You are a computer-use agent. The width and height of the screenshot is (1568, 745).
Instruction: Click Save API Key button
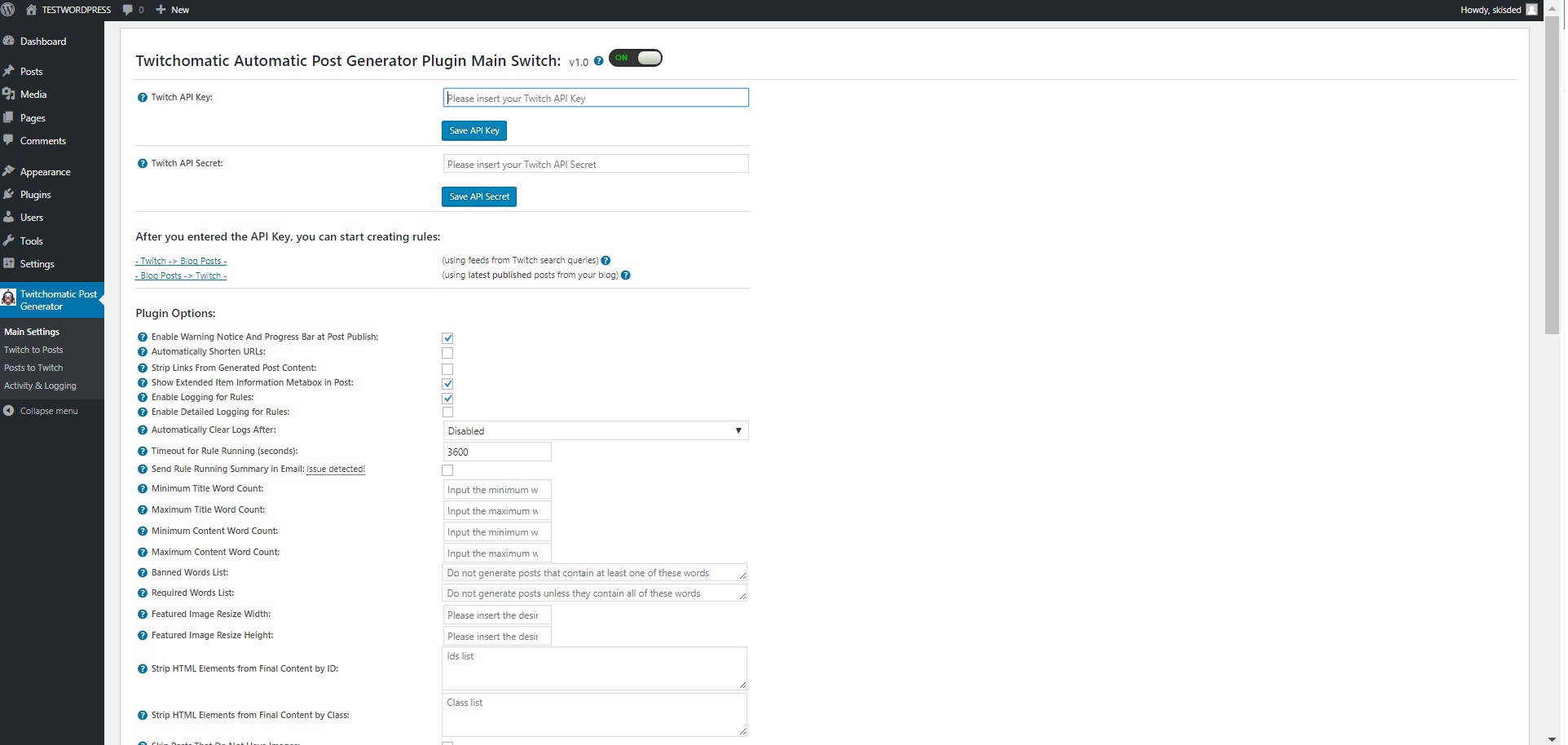pos(474,130)
